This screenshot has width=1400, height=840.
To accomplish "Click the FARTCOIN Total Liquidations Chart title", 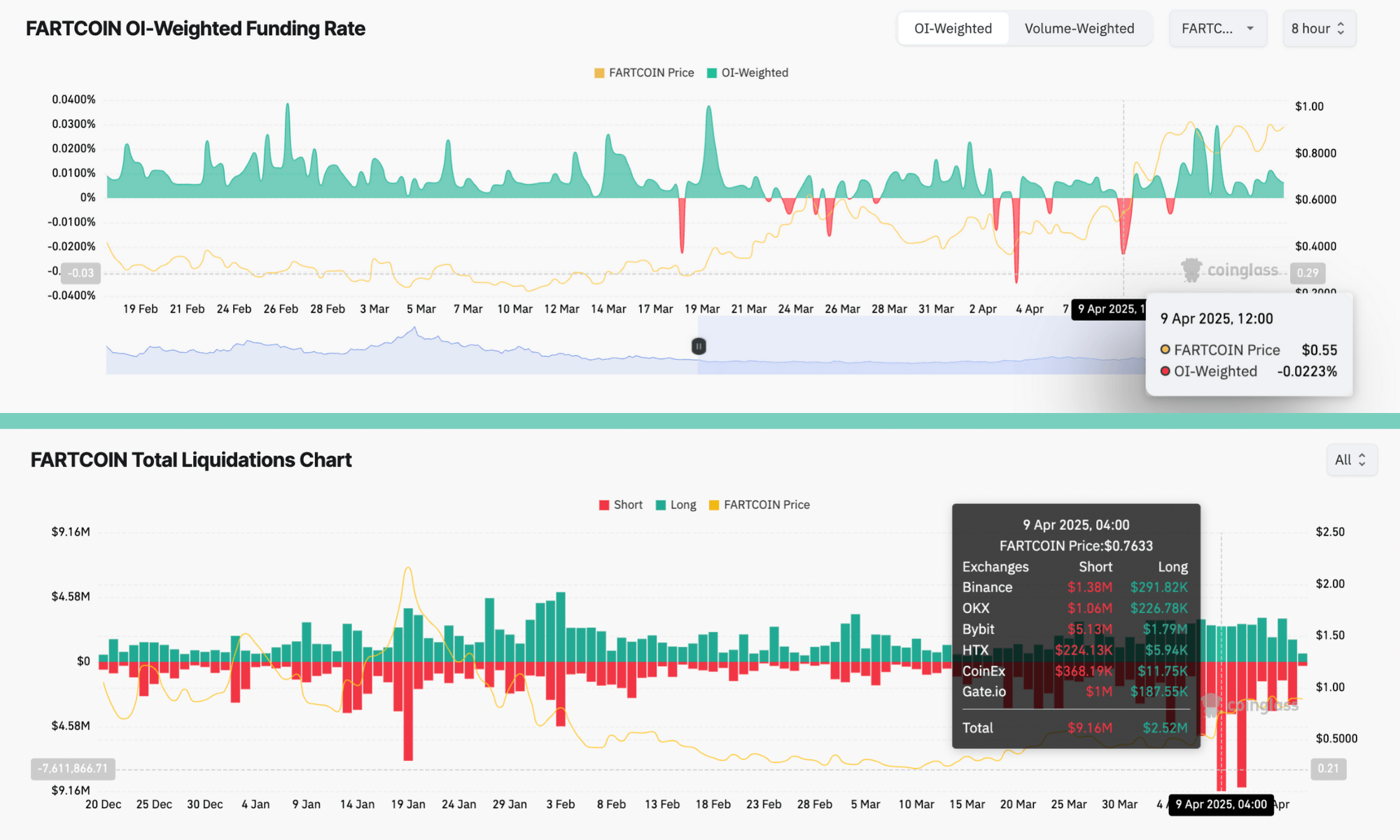I will 191,460.
